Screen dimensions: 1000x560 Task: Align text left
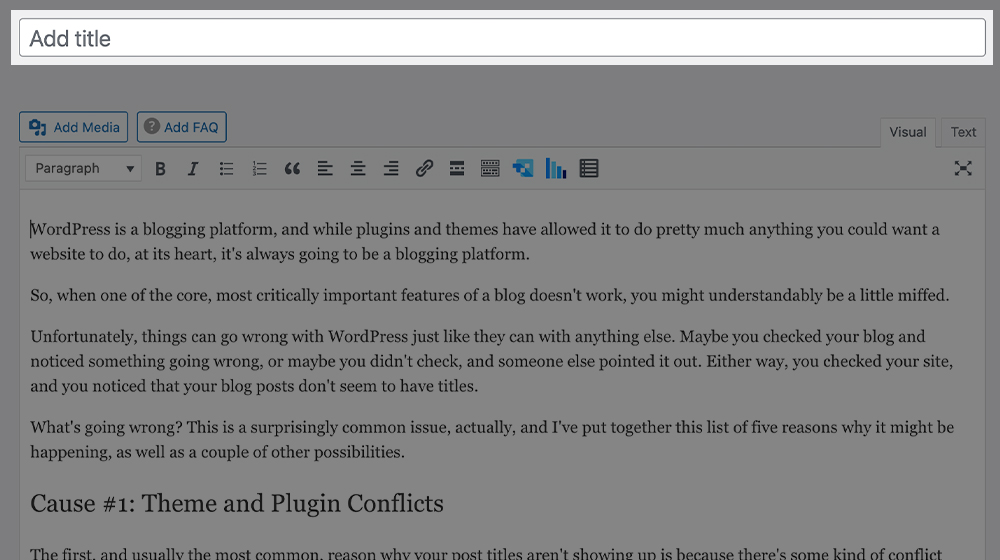tap(325, 168)
